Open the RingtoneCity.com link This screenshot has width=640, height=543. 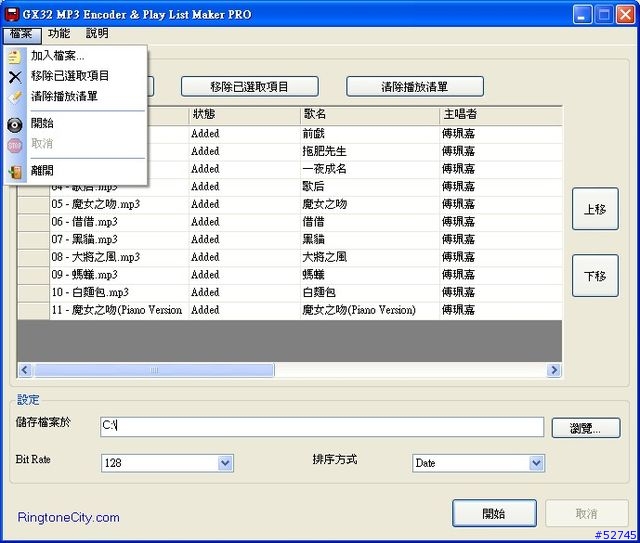69,518
